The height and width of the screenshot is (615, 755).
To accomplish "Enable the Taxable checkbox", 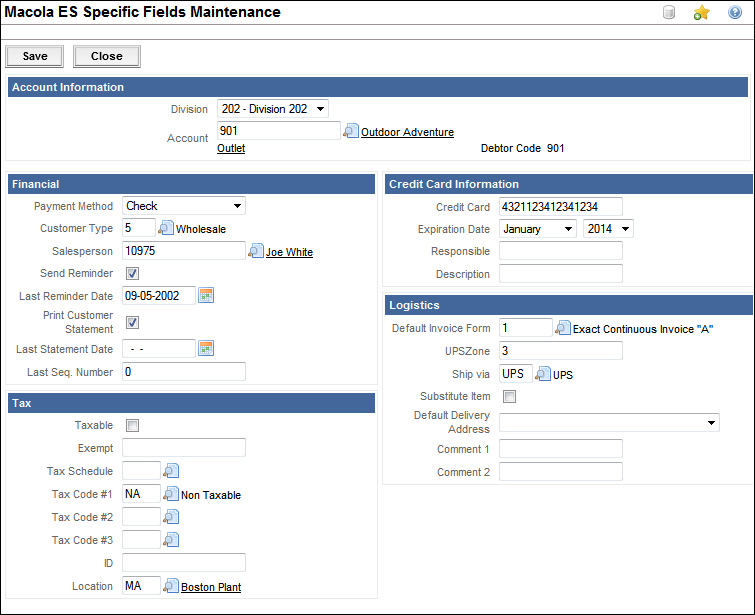I will pos(132,425).
